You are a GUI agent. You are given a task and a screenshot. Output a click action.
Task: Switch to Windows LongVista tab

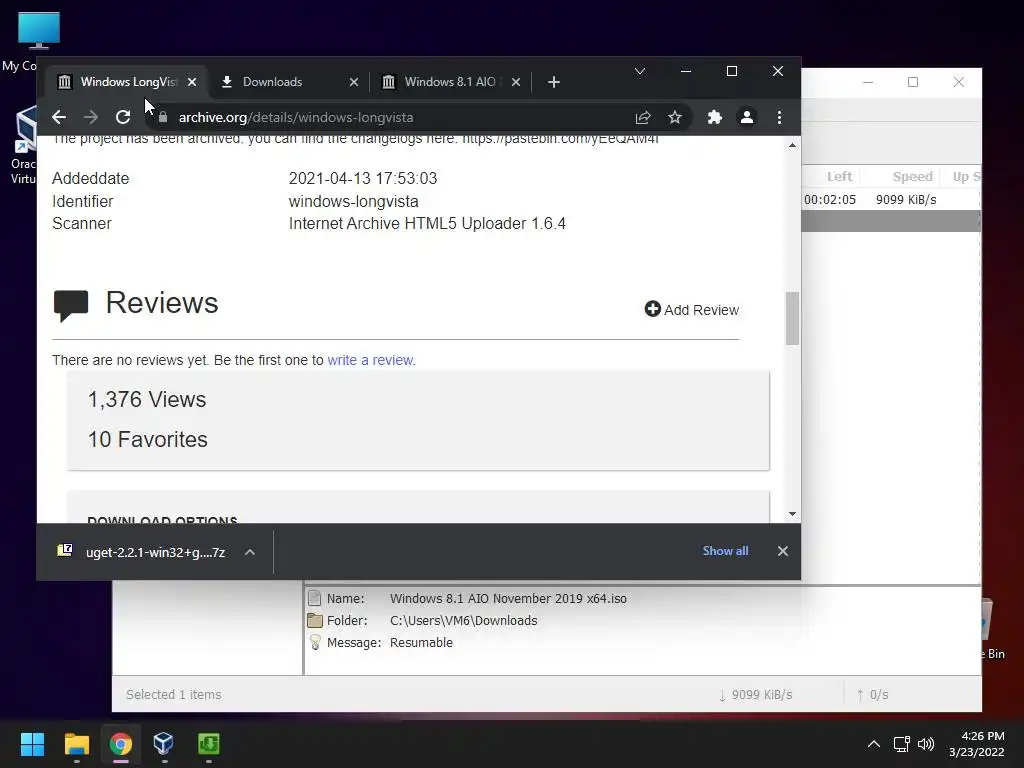click(x=126, y=82)
